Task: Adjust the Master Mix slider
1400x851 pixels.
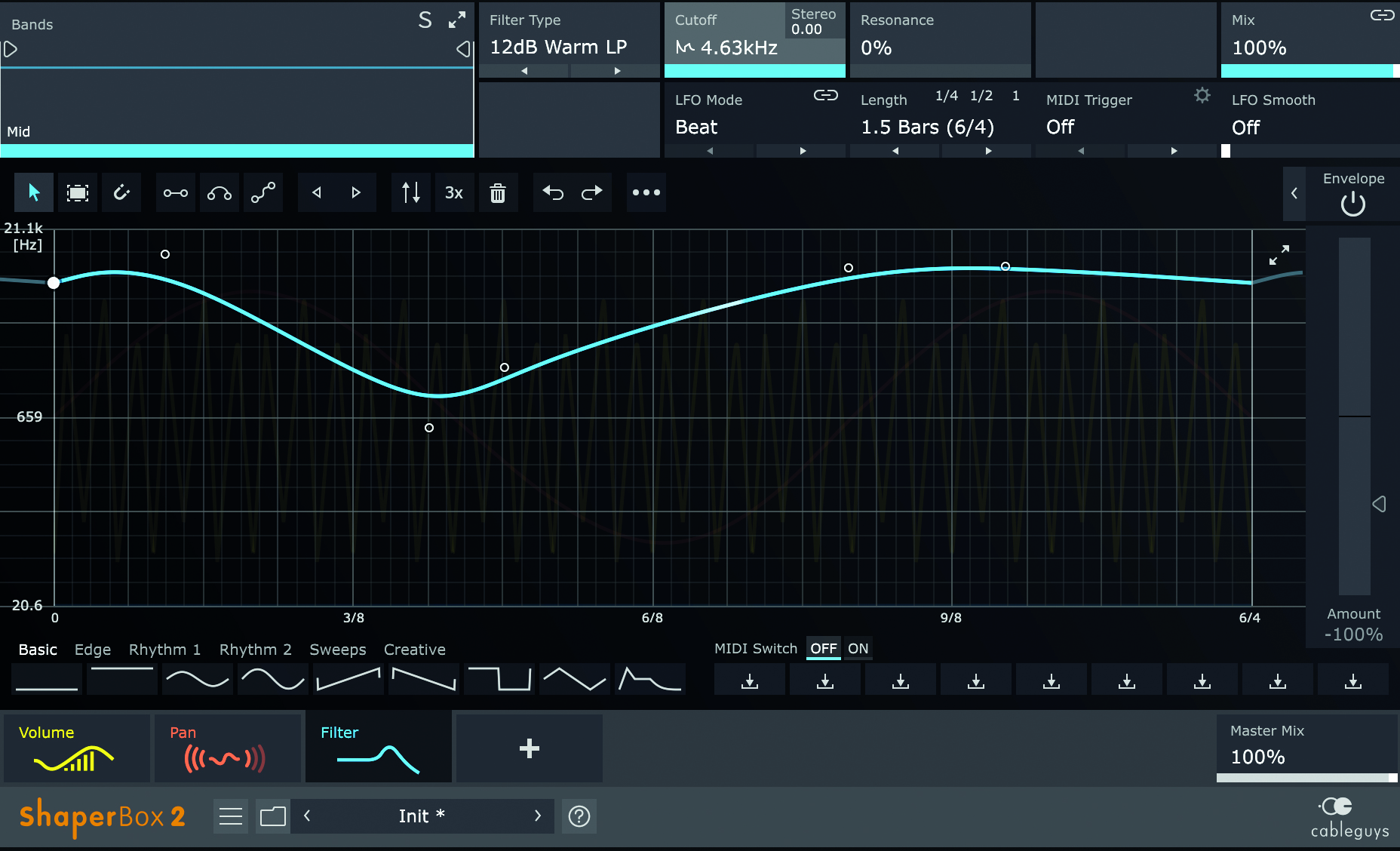Action: pyautogui.click(x=1307, y=778)
